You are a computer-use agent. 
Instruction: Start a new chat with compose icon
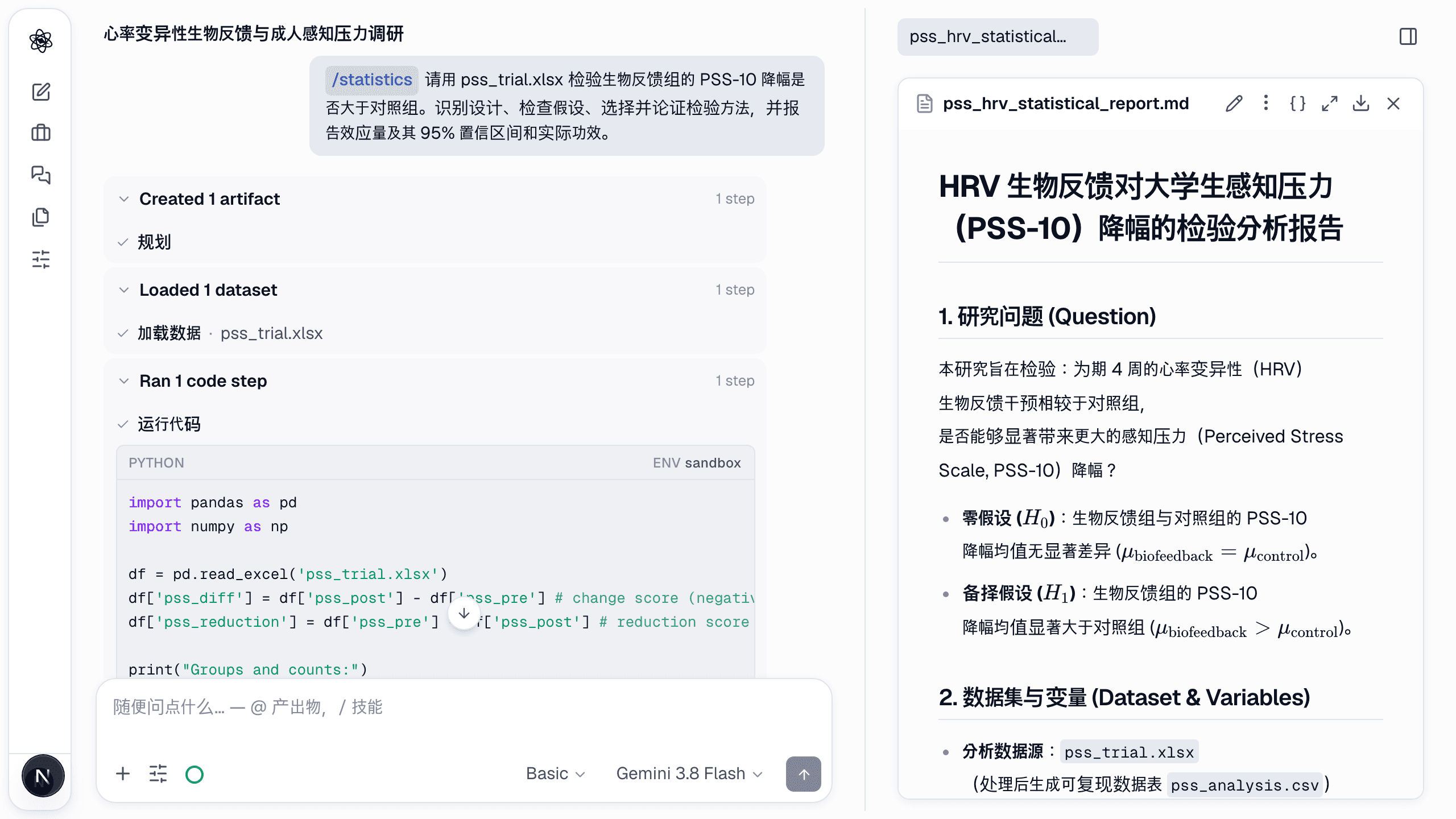tap(41, 92)
